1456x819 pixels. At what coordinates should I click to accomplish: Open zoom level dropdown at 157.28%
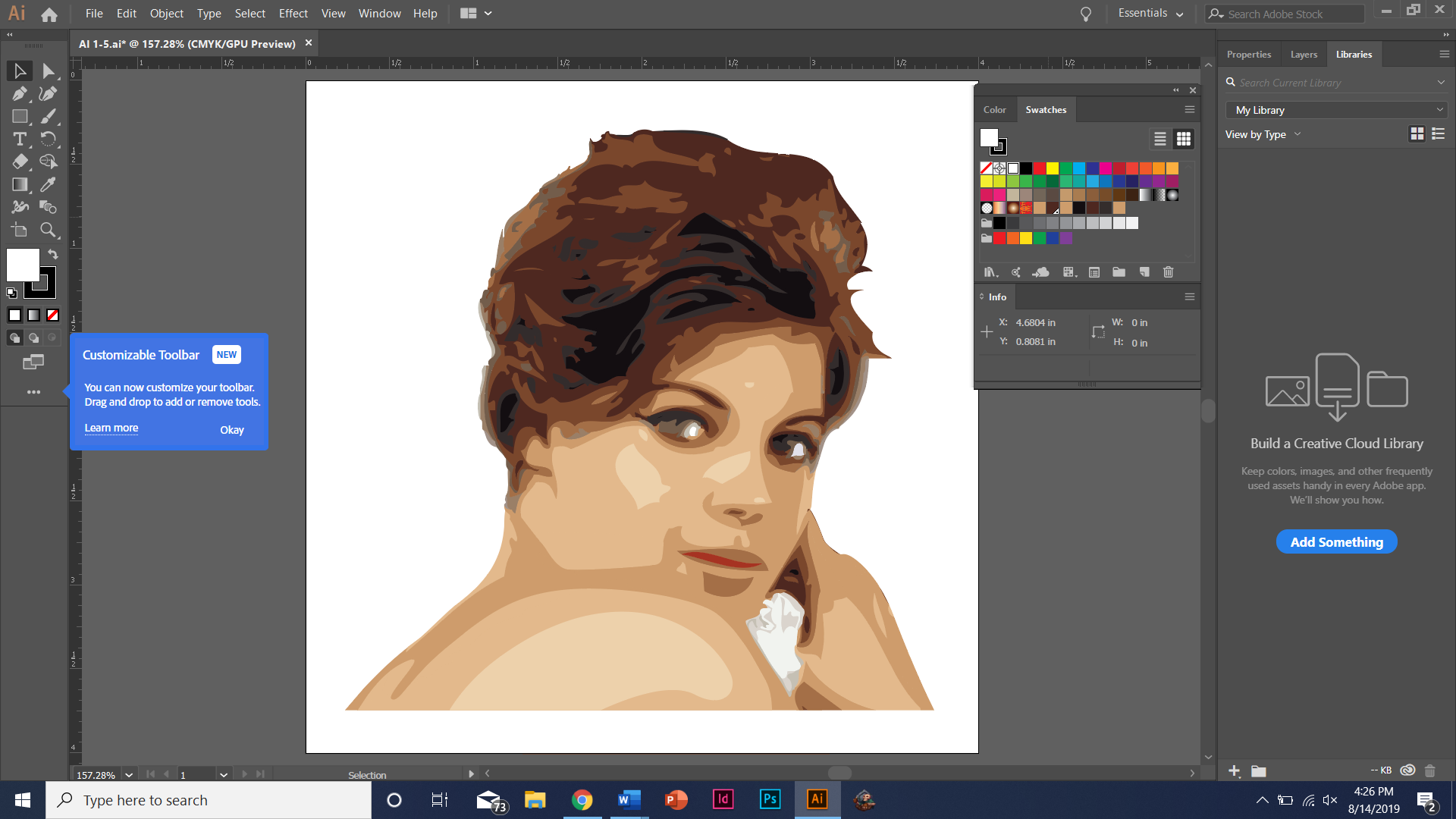click(129, 775)
